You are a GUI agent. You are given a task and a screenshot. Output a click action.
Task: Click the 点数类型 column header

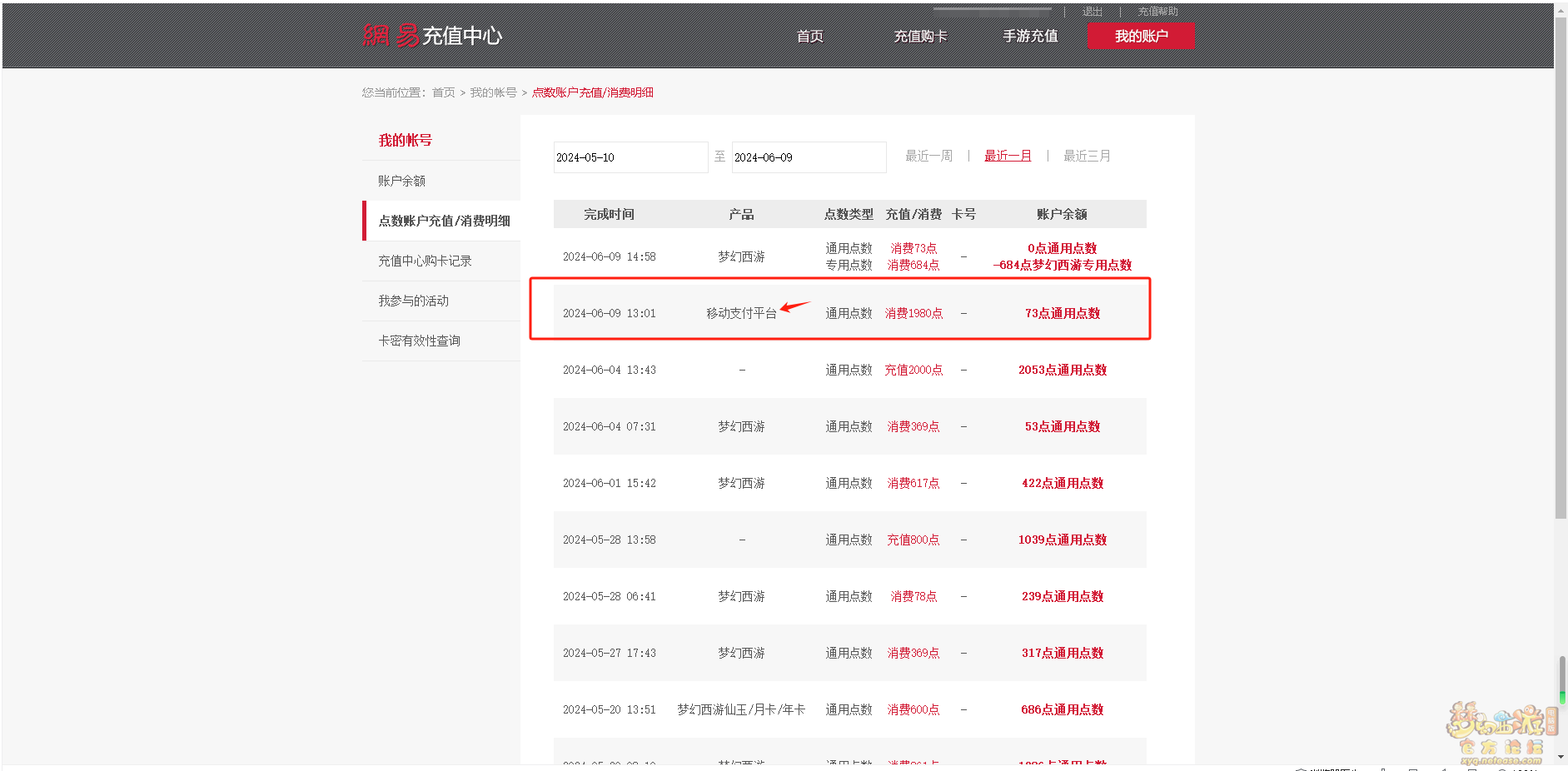point(849,214)
